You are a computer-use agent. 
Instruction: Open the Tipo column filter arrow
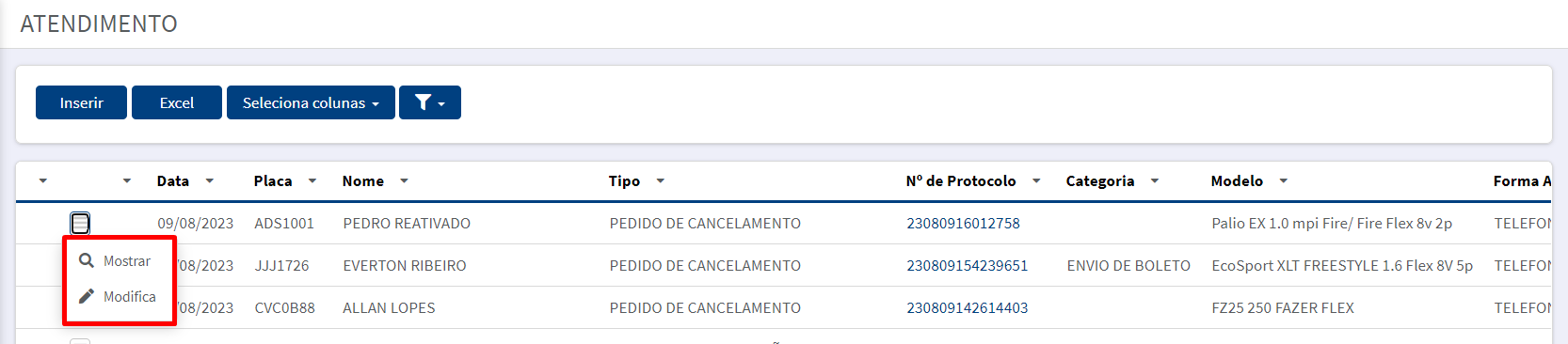(661, 180)
